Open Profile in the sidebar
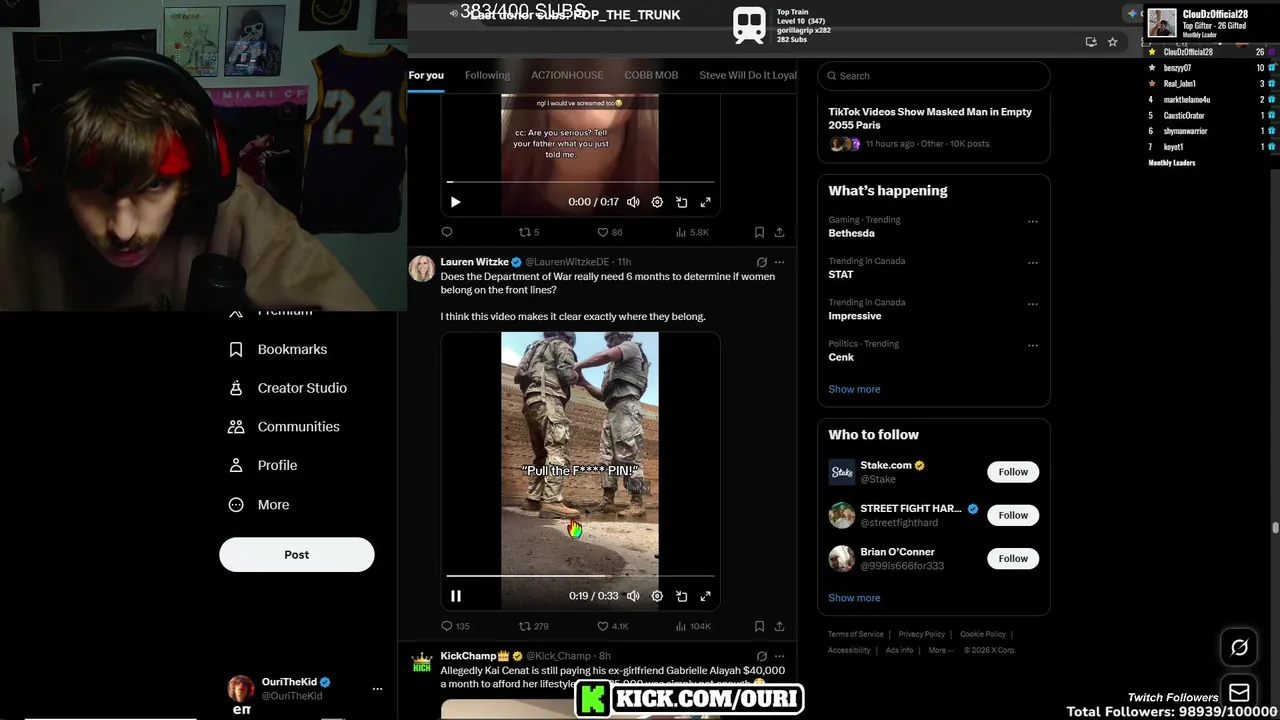This screenshot has height=720, width=1280. [263, 466]
